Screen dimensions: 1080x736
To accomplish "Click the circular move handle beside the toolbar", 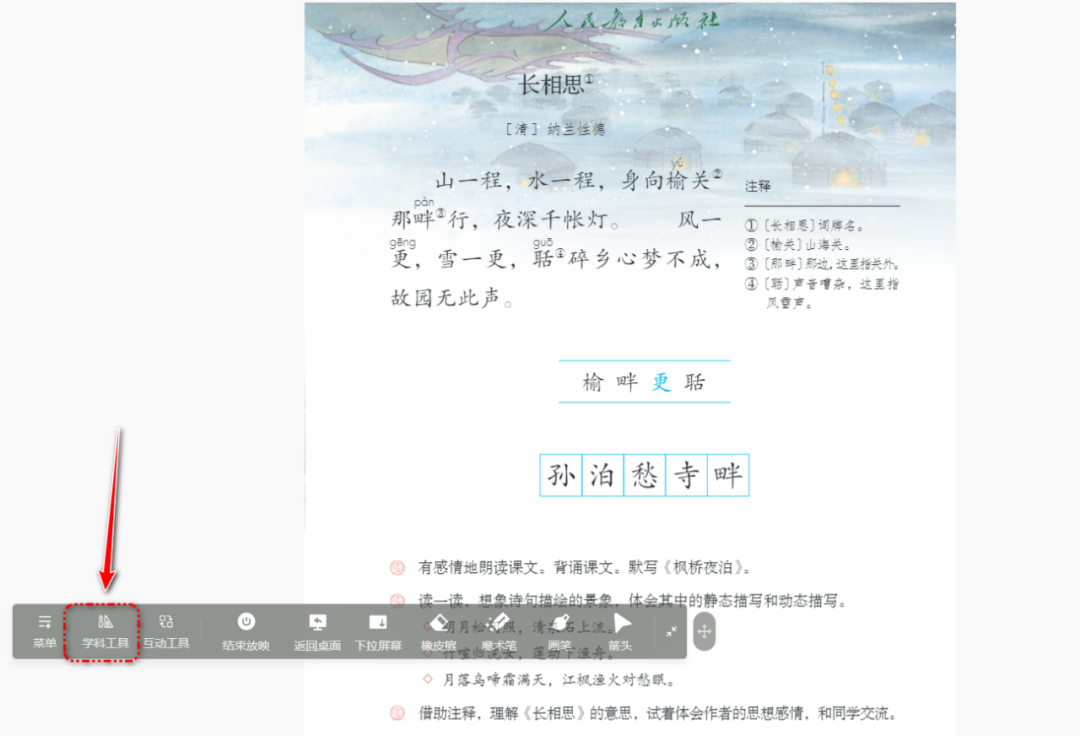I will pos(705,632).
